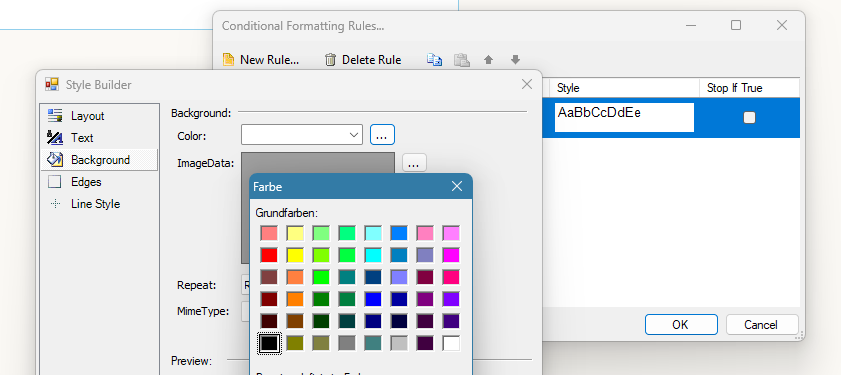Click OK in Conditional Formatting Rules
Image resolution: width=841 pixels, height=375 pixels.
point(681,325)
